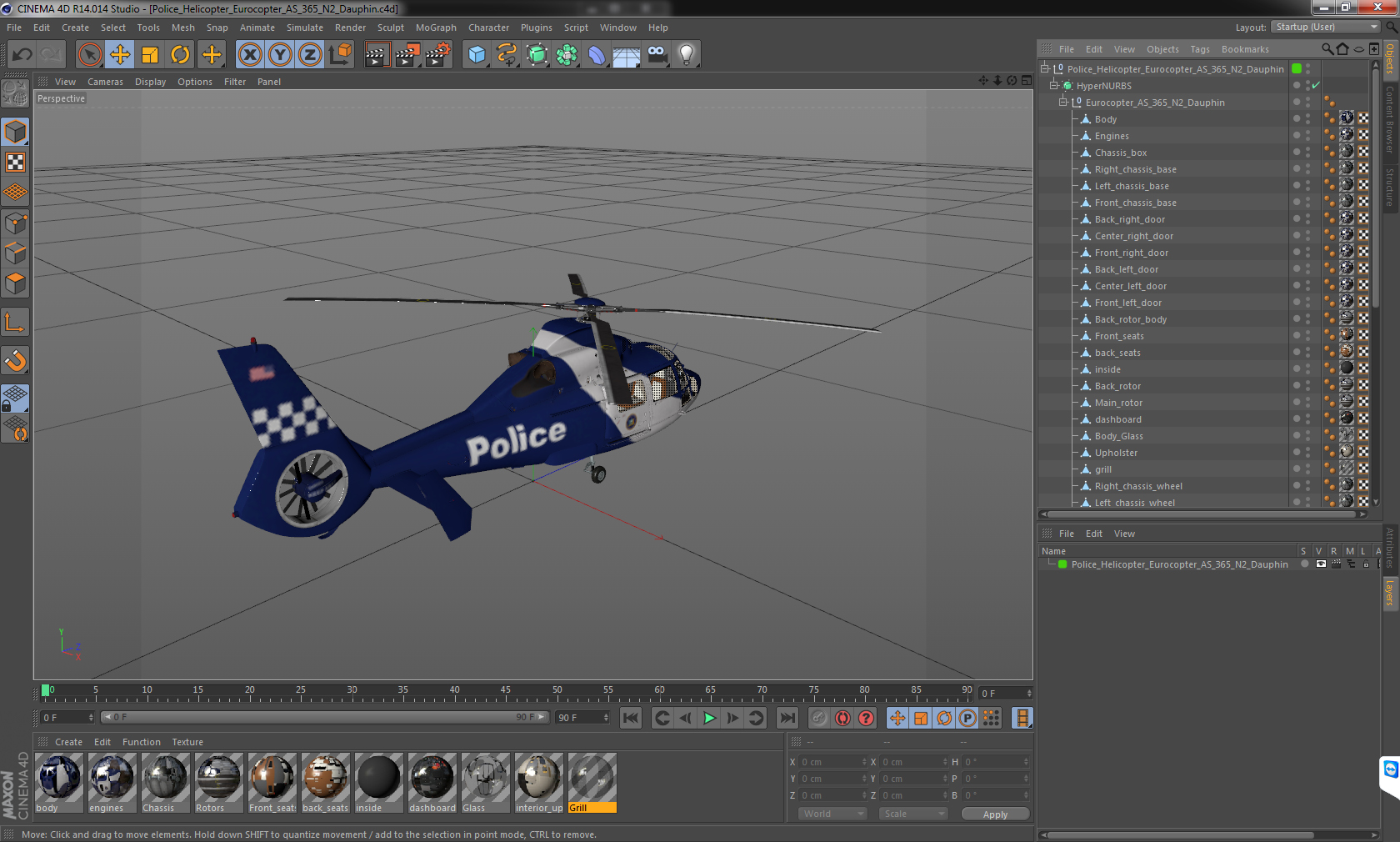Toggle X axis lock
This screenshot has width=1400, height=842.
coord(249,55)
